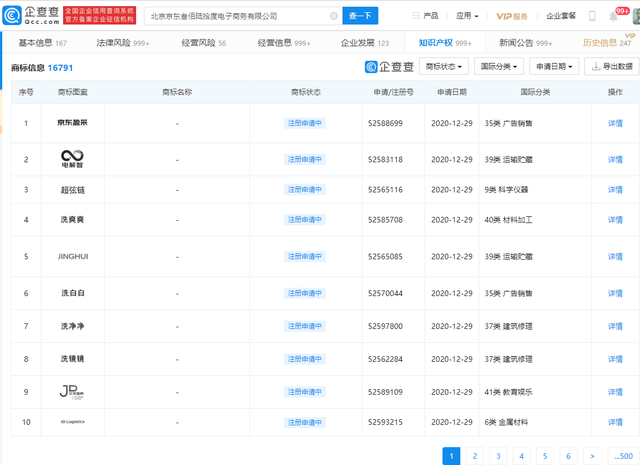Viewport: 640px width, 465px height.
Task: Click the 洗镜镜 trademark text
Action: click(73, 359)
